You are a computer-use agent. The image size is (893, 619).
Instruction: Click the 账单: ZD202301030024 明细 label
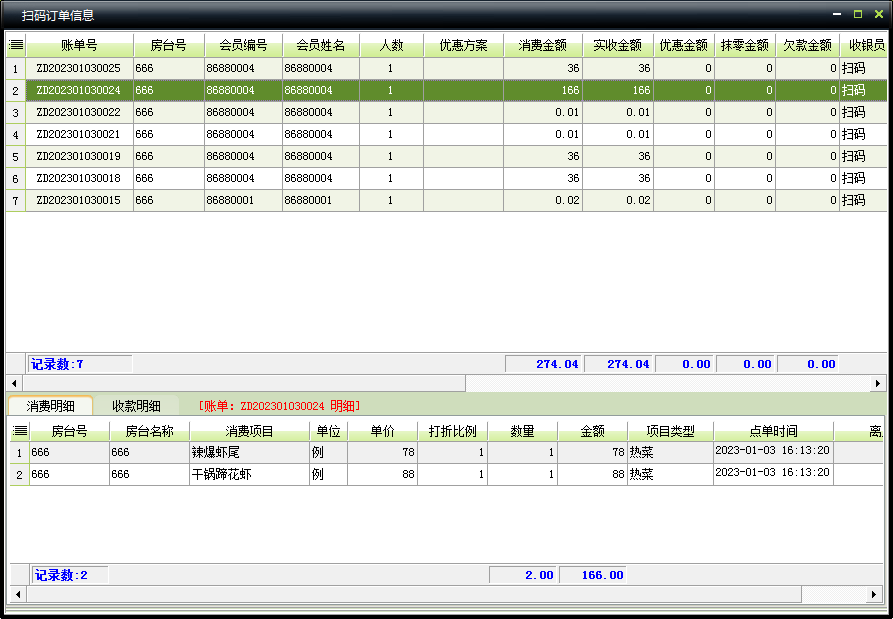coord(279,406)
